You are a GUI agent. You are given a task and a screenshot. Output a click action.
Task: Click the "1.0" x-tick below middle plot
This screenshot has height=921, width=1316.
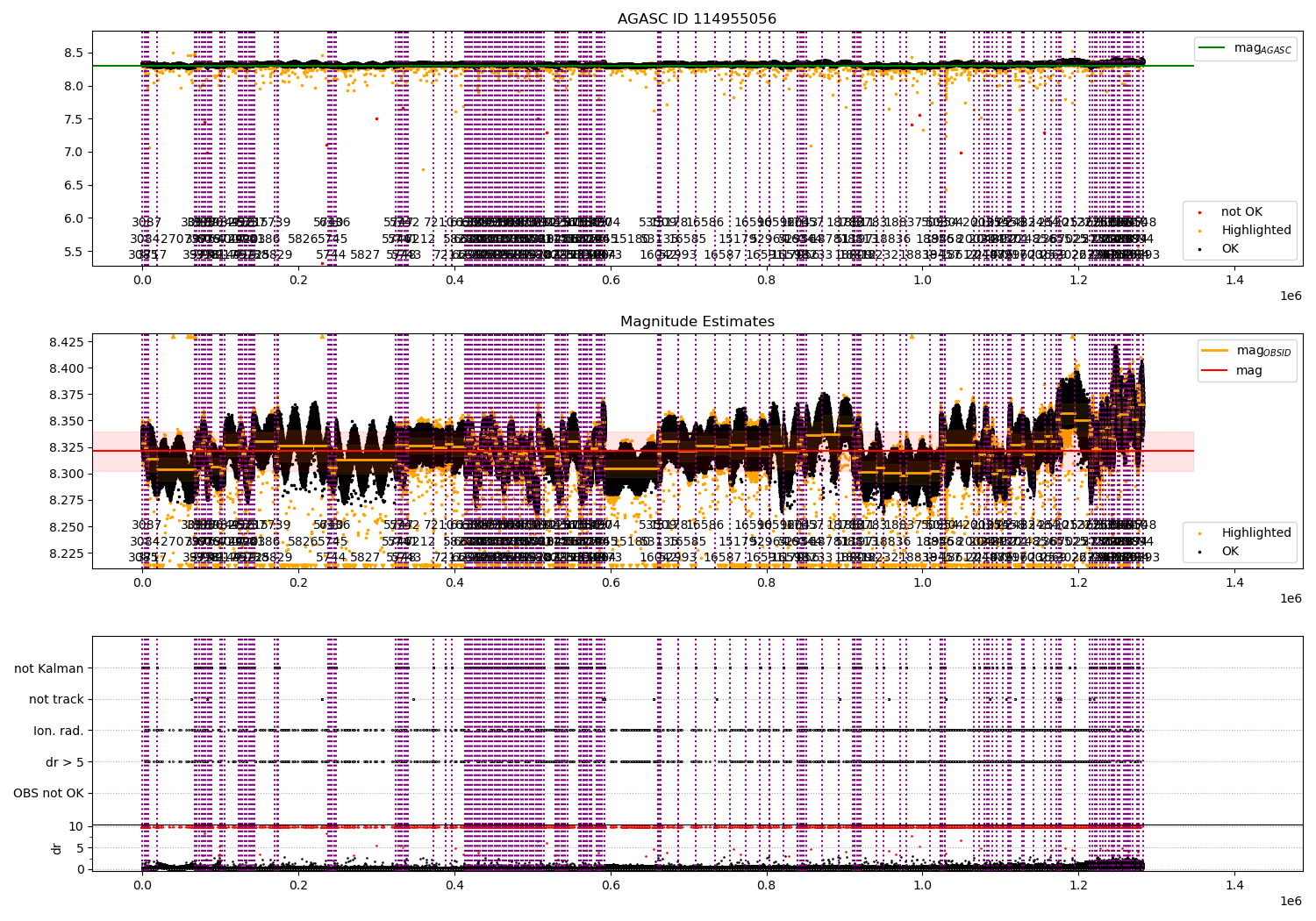click(x=922, y=582)
